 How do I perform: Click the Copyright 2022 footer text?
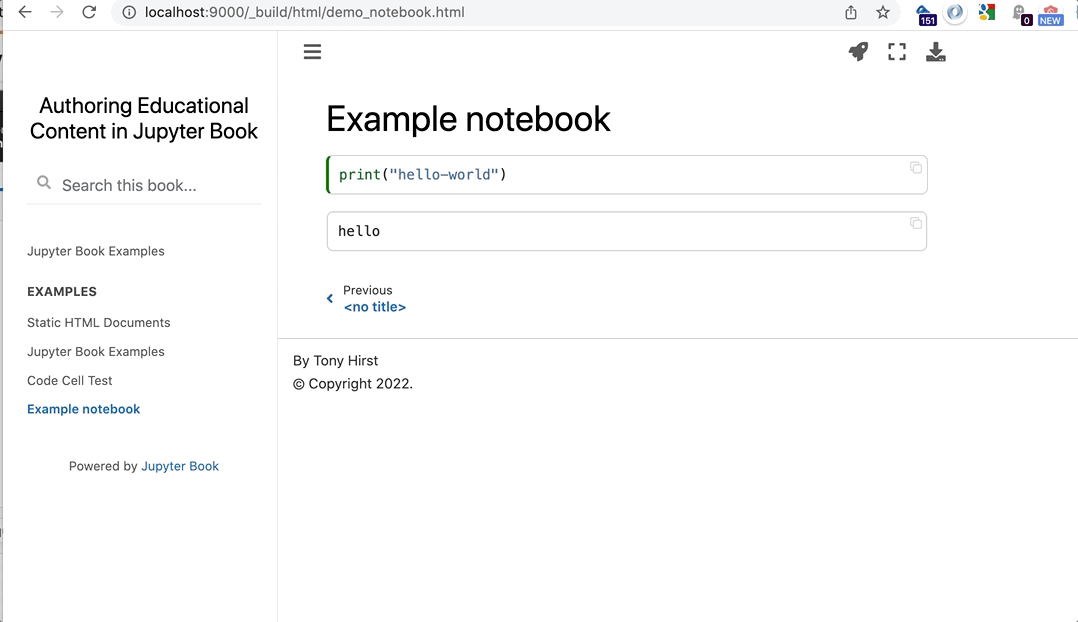click(x=353, y=384)
